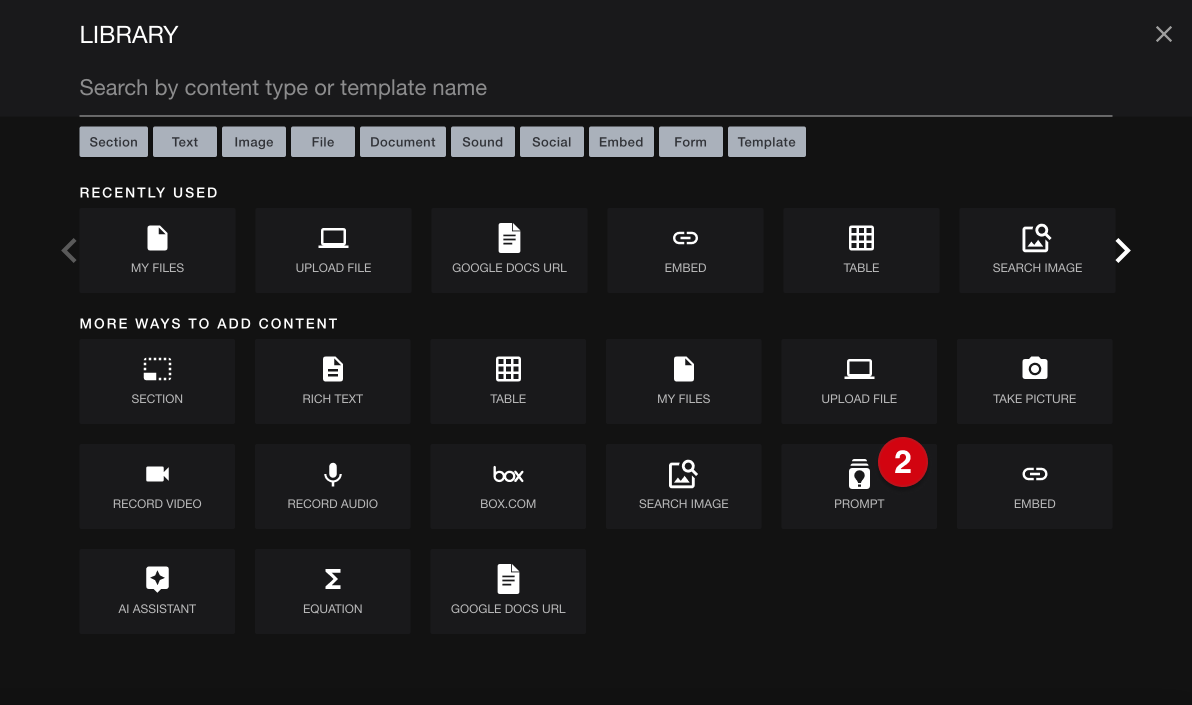The height and width of the screenshot is (705, 1192).
Task: Choose Upload File under More Ways to Add Content
Action: [859, 381]
